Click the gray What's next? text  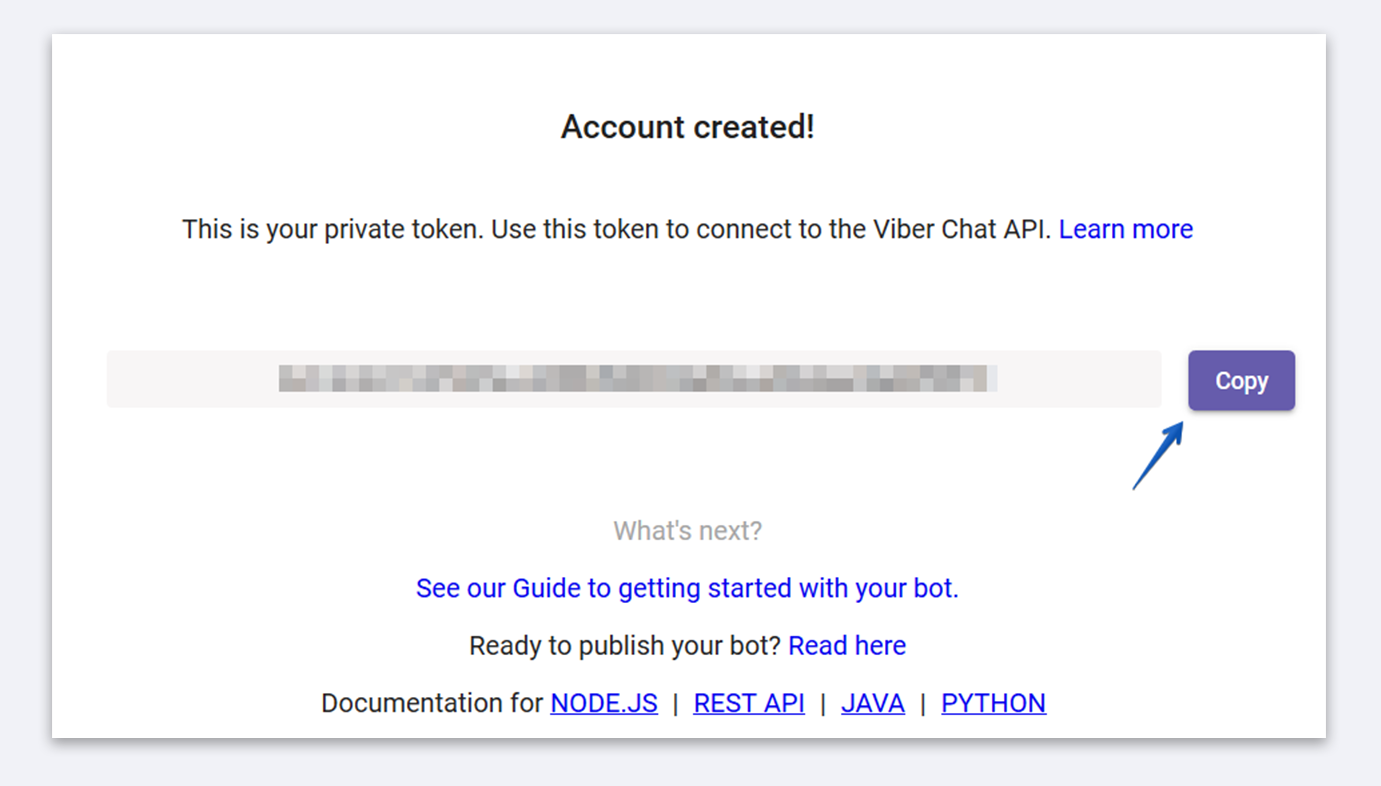(x=688, y=531)
